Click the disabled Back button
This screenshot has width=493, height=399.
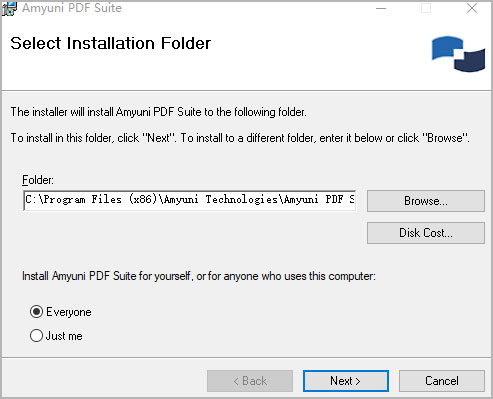pos(250,381)
